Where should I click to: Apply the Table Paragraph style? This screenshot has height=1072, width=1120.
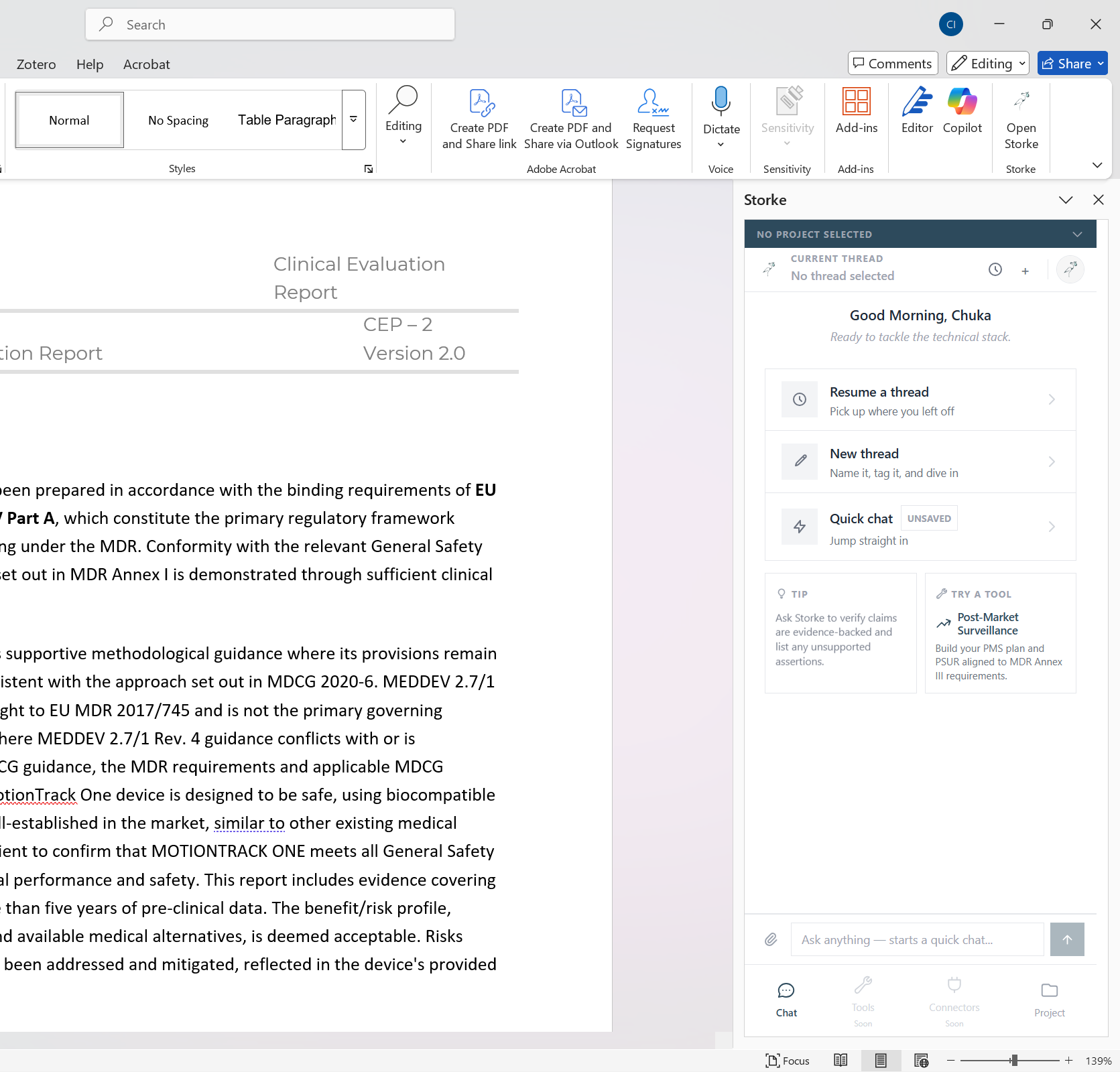[287, 120]
